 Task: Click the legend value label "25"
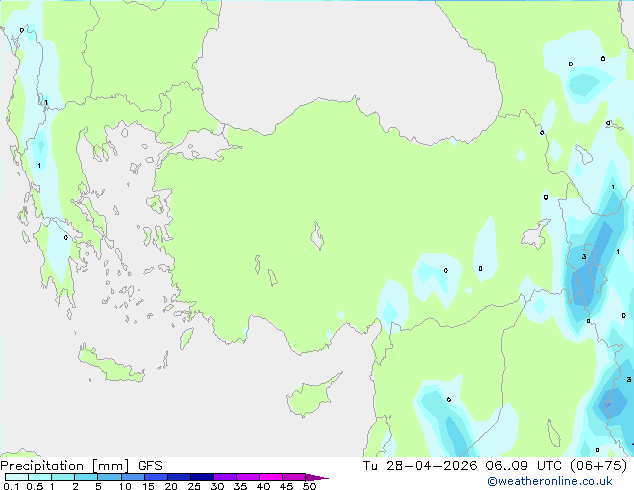(194, 486)
